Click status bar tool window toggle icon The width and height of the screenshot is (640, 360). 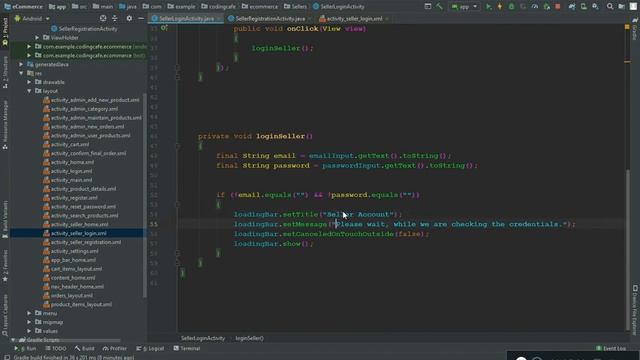tap(7, 357)
